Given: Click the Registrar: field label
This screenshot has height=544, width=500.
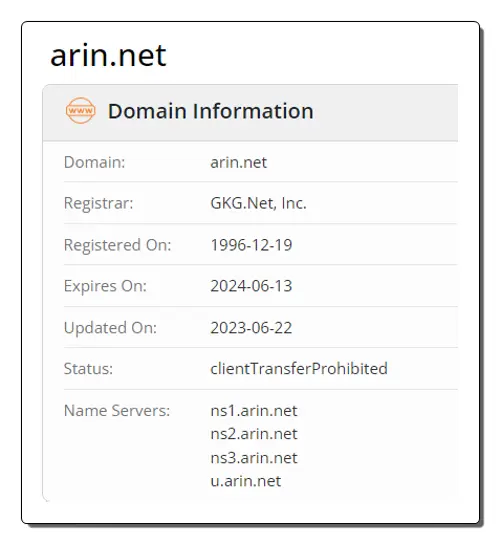Looking at the screenshot, I should point(99,203).
